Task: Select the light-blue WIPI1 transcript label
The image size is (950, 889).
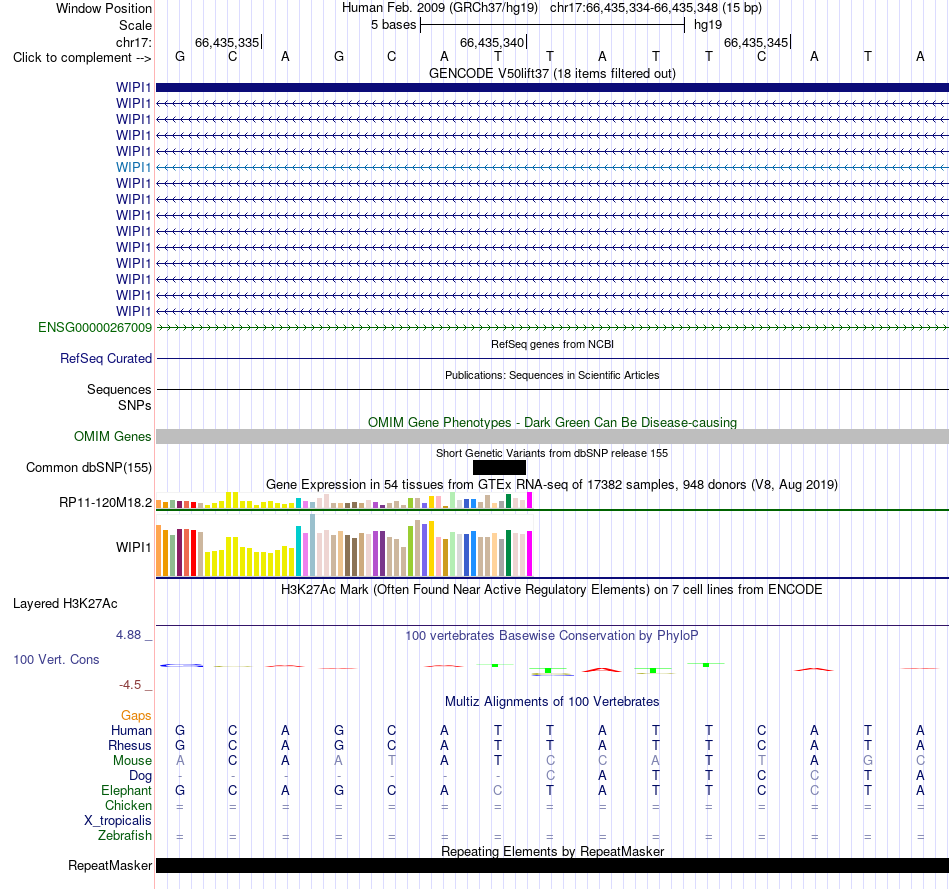Action: [x=133, y=167]
